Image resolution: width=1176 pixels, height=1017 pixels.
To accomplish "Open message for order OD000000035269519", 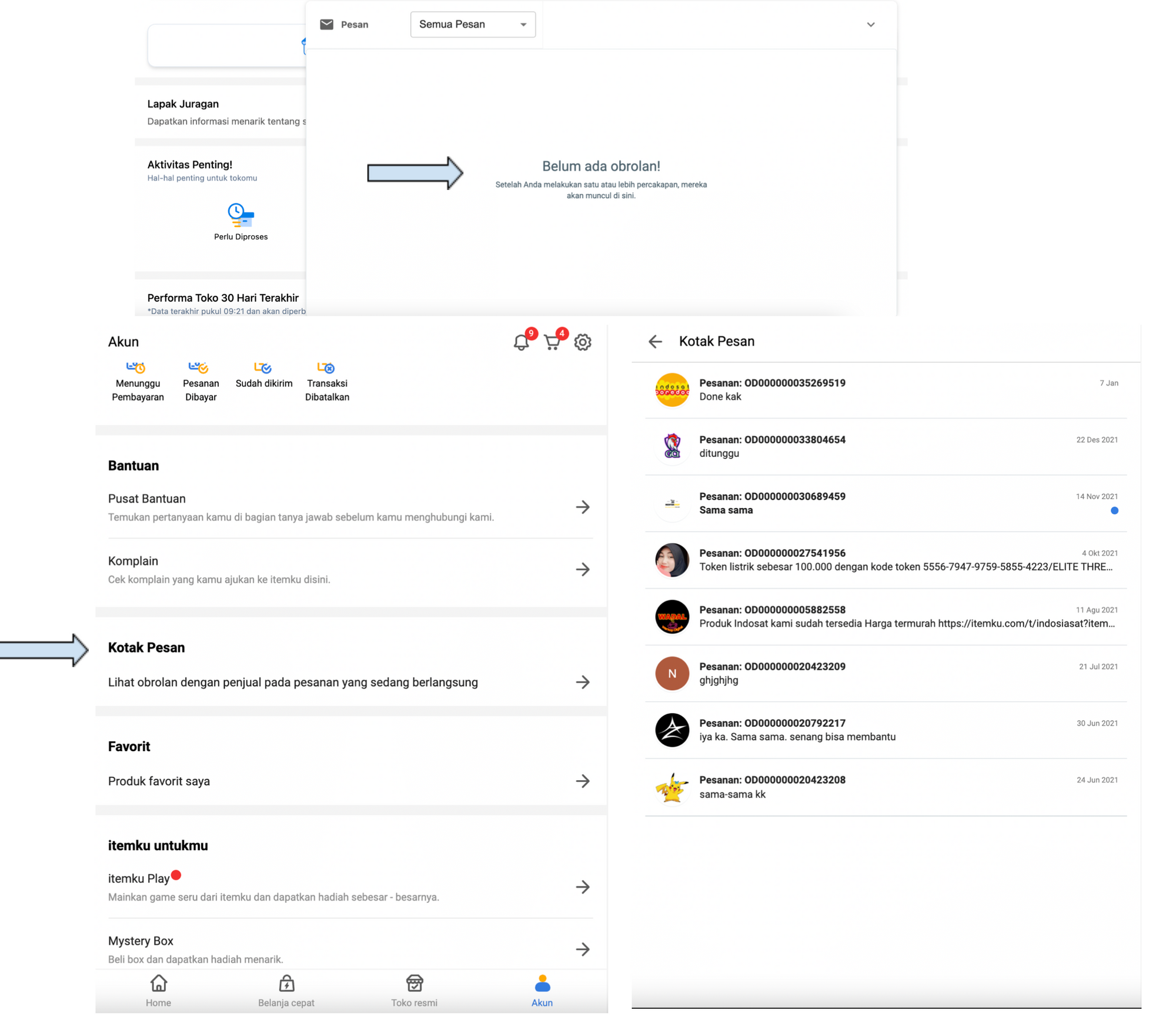I will 886,390.
